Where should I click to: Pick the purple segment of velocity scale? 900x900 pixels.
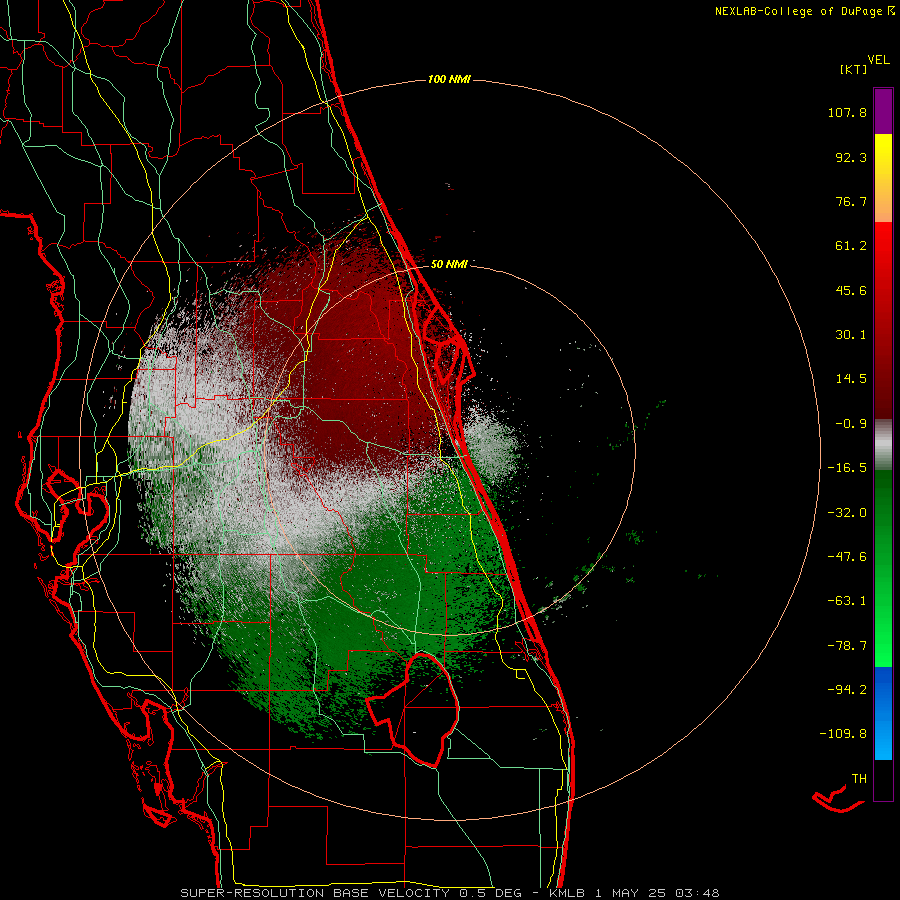[883, 111]
